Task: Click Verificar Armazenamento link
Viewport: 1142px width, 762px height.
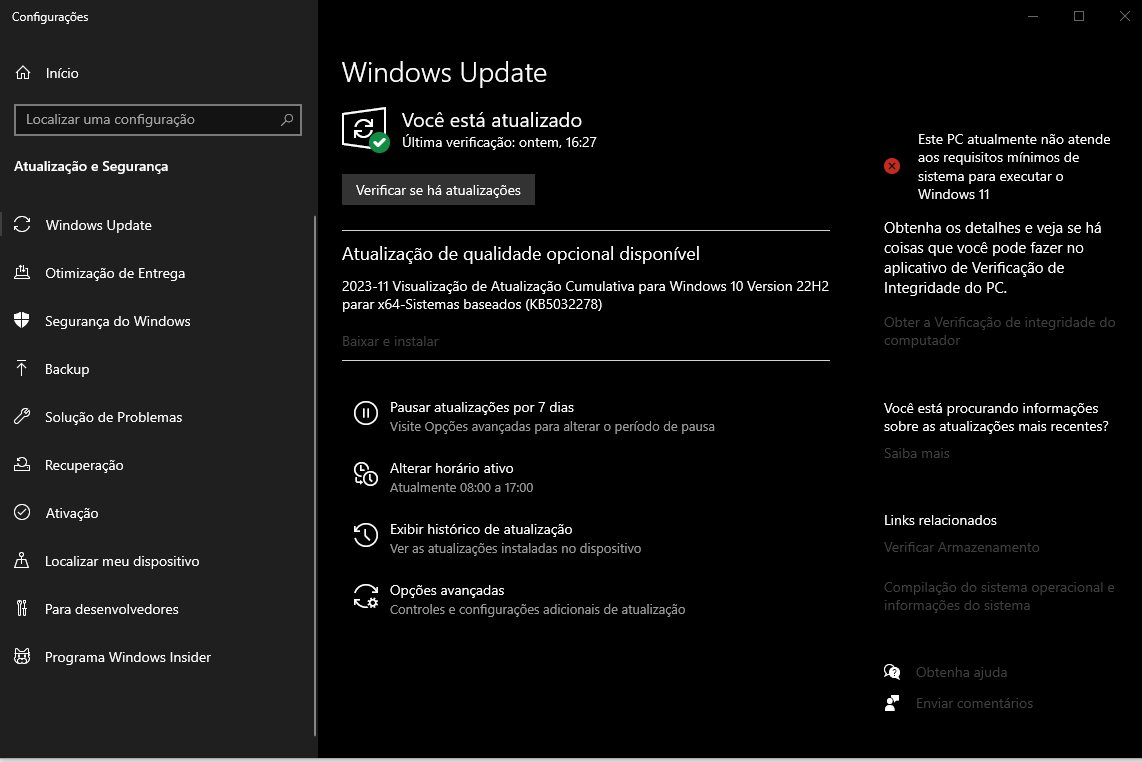Action: [x=961, y=547]
